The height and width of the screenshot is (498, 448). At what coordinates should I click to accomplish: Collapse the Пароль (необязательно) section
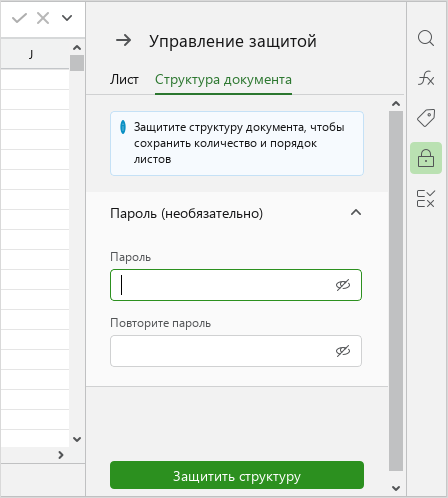coord(356,212)
